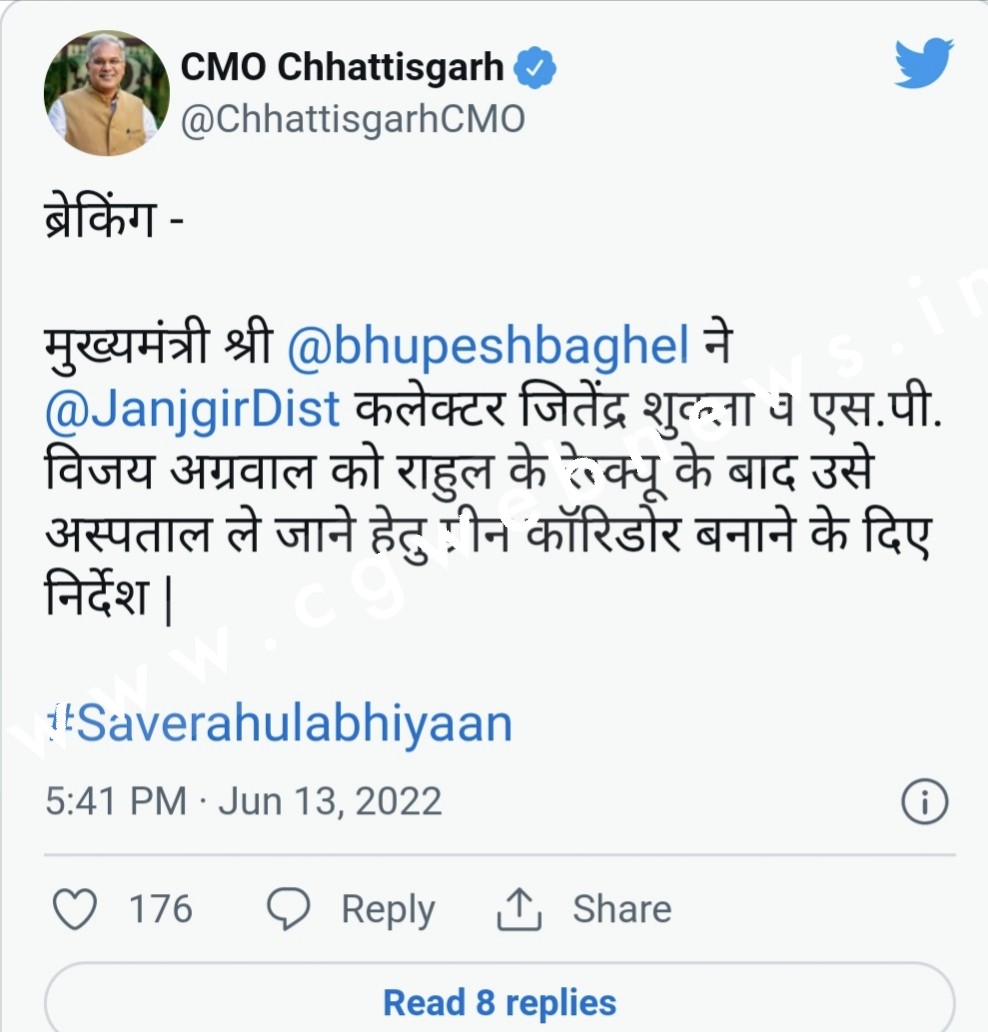
Task: Click the tweet timestamp Jun 13, 2022
Action: 243,800
